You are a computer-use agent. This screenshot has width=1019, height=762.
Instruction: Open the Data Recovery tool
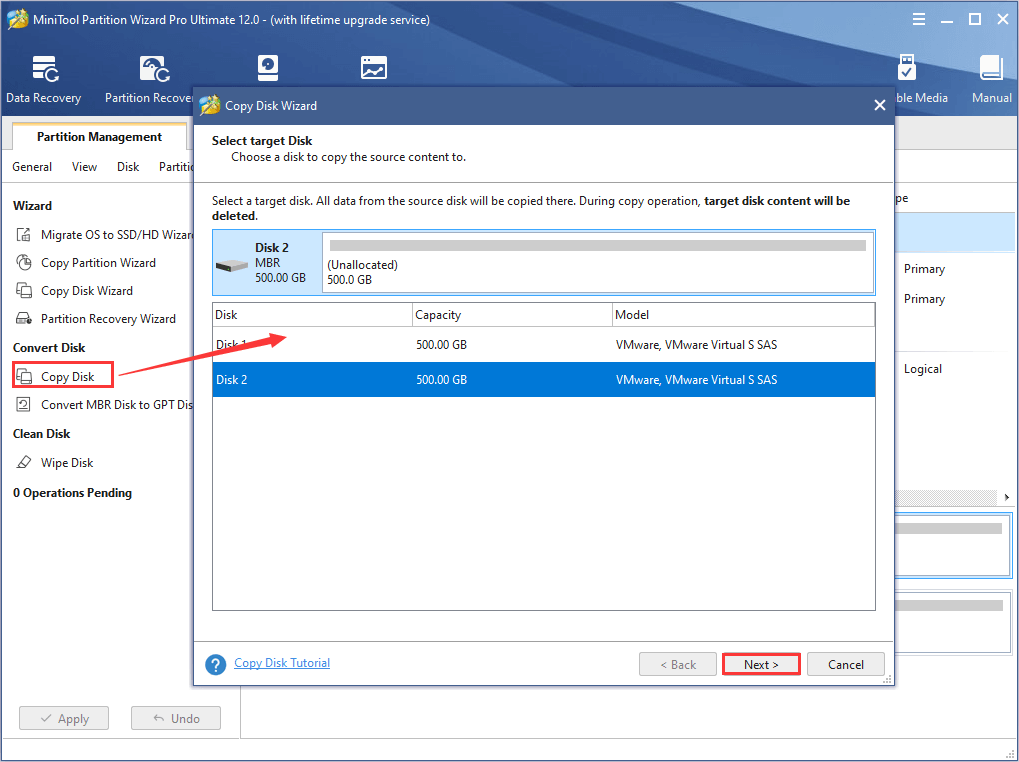click(x=44, y=79)
